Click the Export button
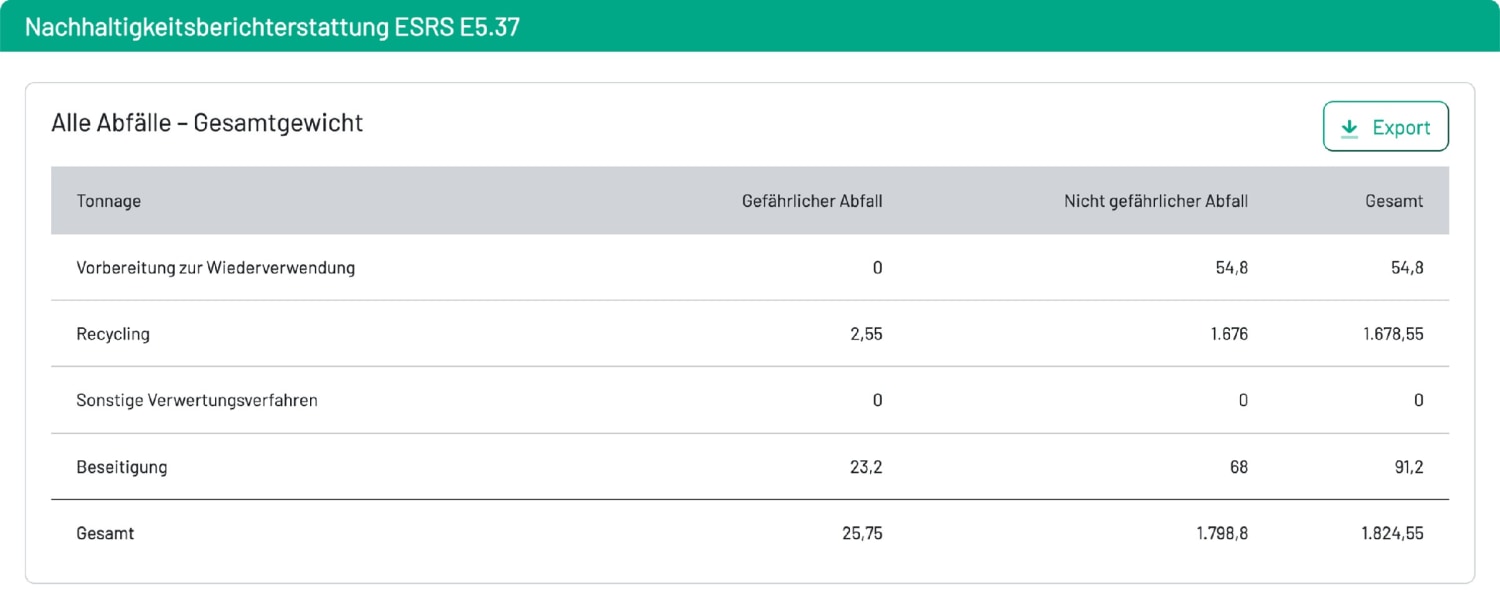The width and height of the screenshot is (1500, 613). tap(1385, 127)
